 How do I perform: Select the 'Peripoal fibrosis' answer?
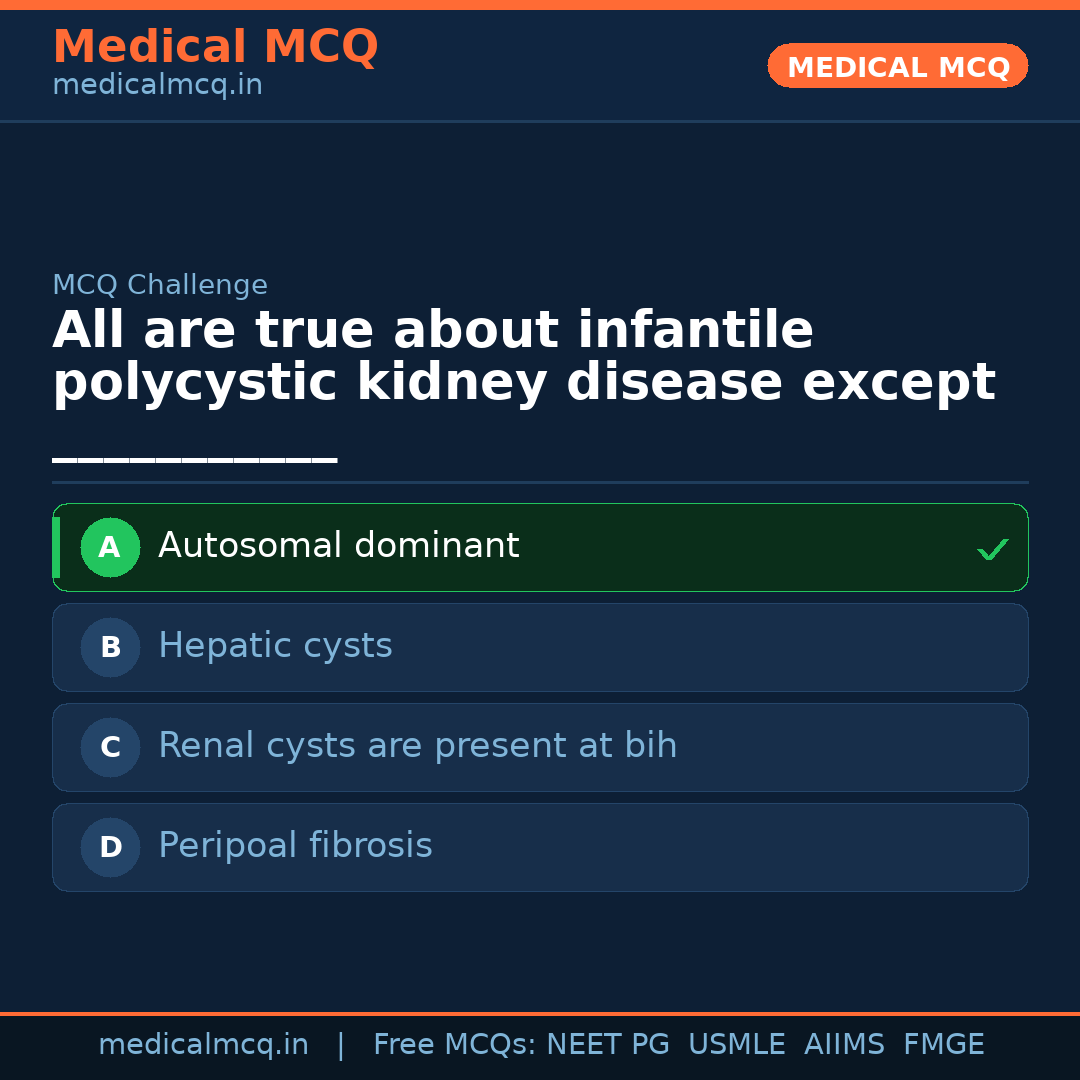click(295, 846)
